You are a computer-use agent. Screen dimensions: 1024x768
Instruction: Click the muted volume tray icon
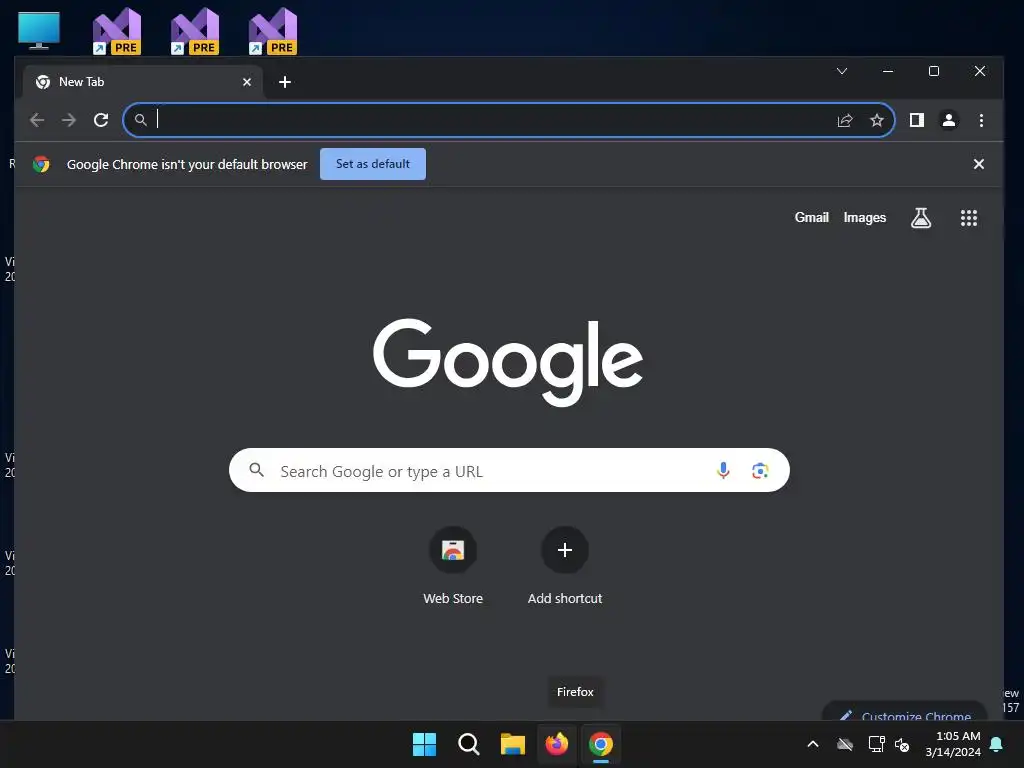click(x=902, y=744)
